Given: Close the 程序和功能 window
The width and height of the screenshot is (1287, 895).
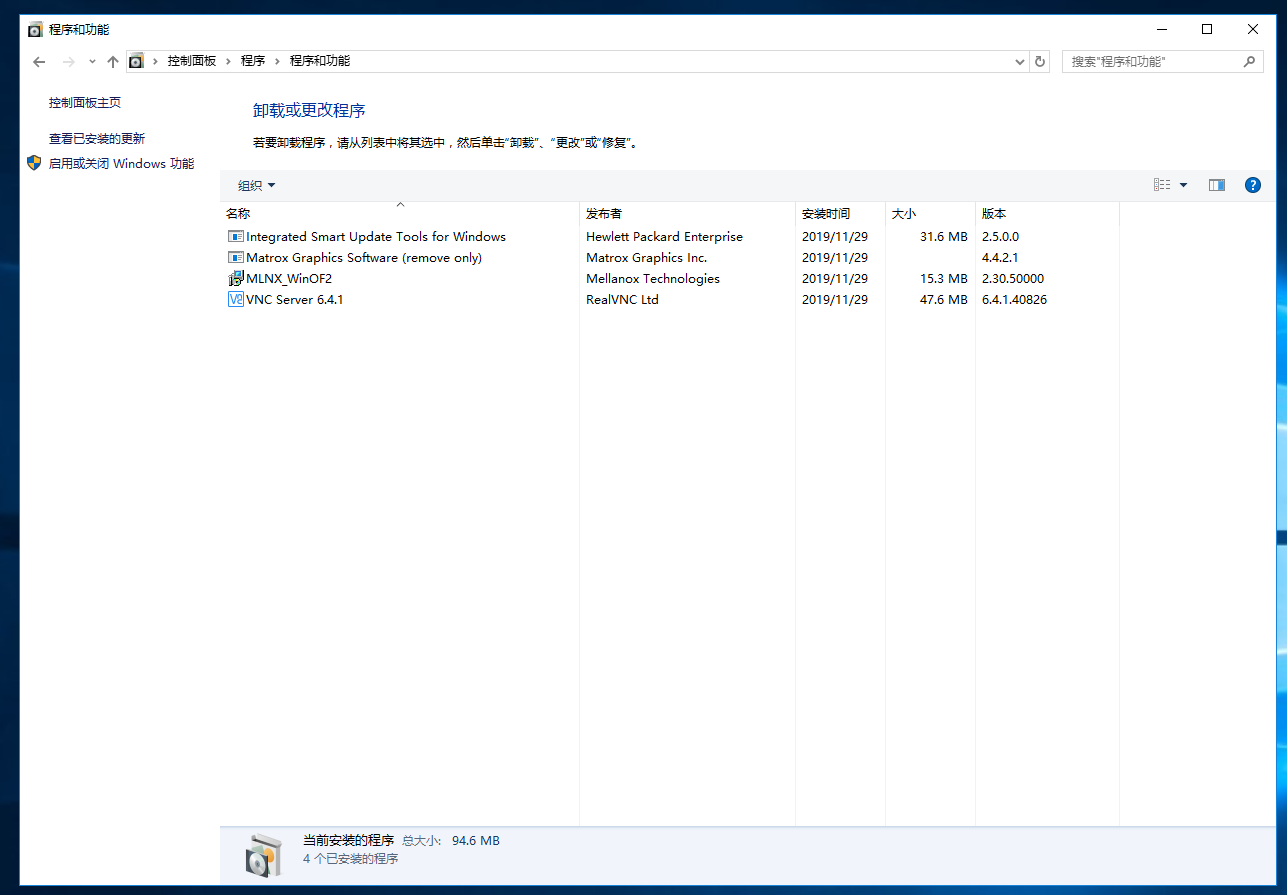Looking at the screenshot, I should [1253, 29].
